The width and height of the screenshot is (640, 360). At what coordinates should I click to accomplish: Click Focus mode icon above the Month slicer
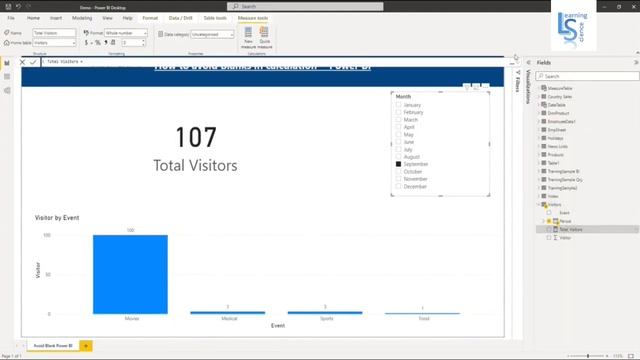point(476,87)
